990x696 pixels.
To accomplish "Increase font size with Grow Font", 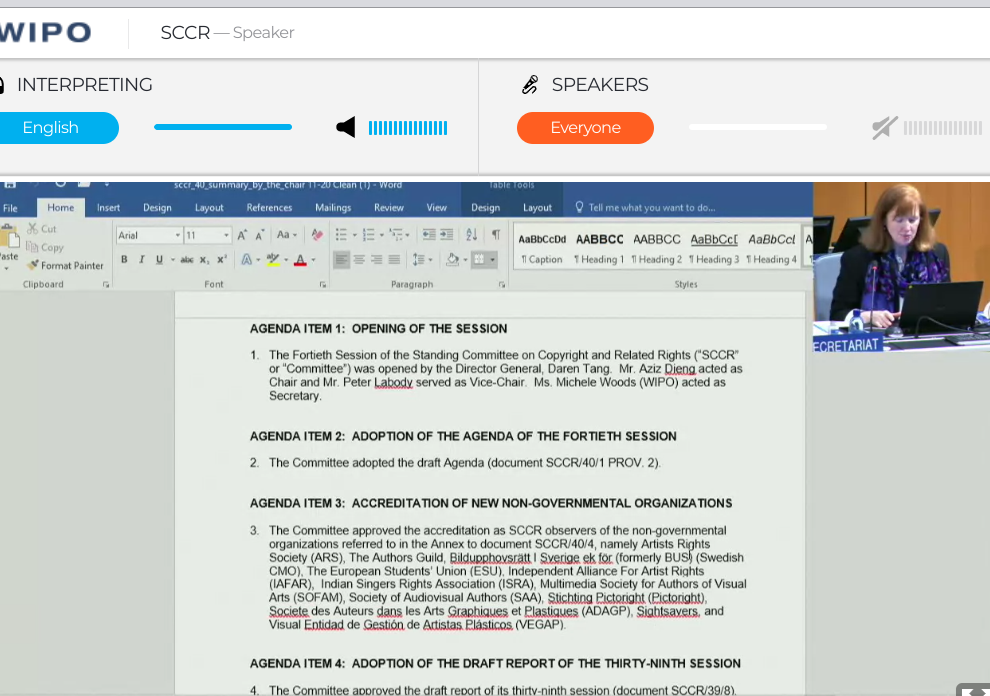I will pyautogui.click(x=242, y=236).
